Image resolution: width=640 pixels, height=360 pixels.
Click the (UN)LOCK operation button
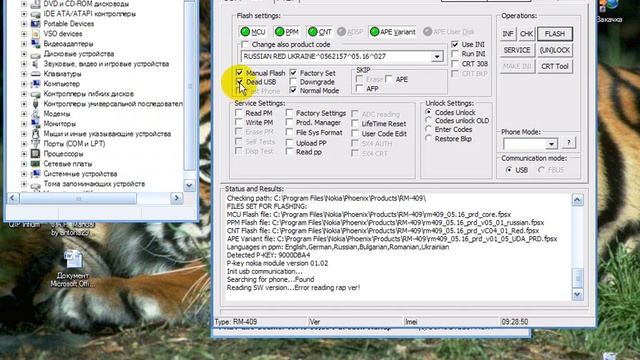[555, 50]
